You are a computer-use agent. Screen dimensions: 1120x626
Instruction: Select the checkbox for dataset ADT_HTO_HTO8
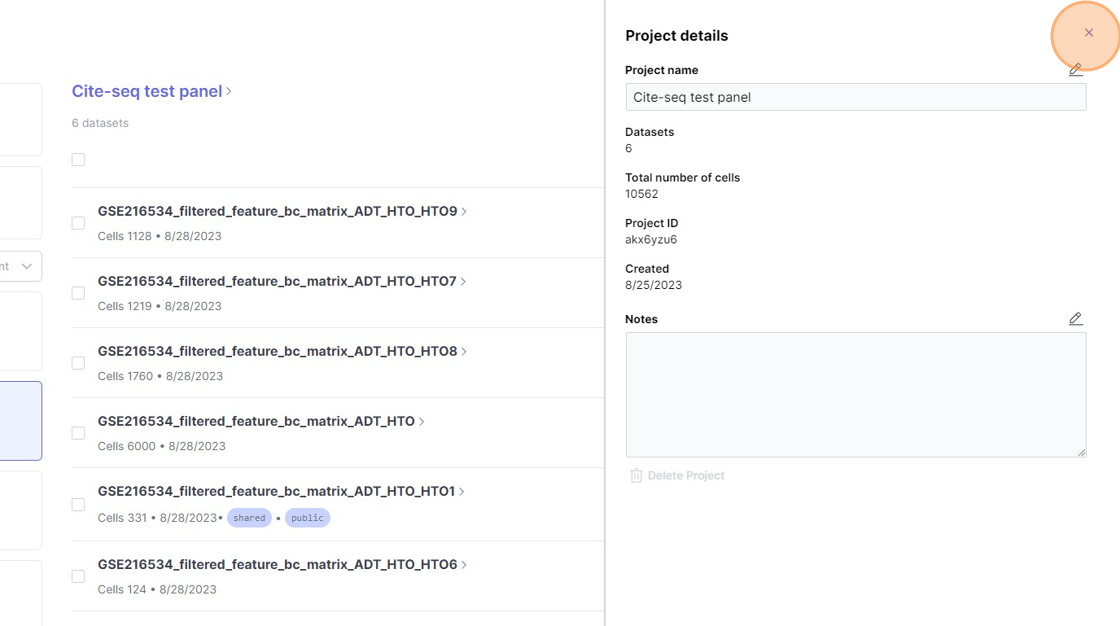pyautogui.click(x=78, y=363)
